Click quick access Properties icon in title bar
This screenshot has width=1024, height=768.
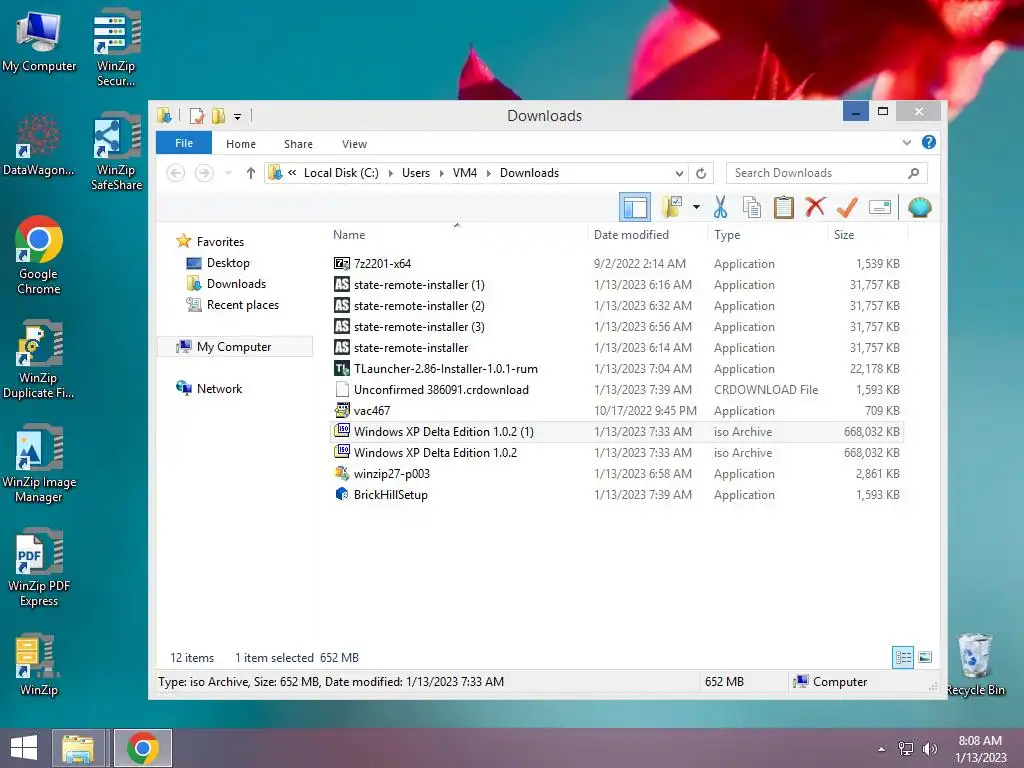[197, 116]
